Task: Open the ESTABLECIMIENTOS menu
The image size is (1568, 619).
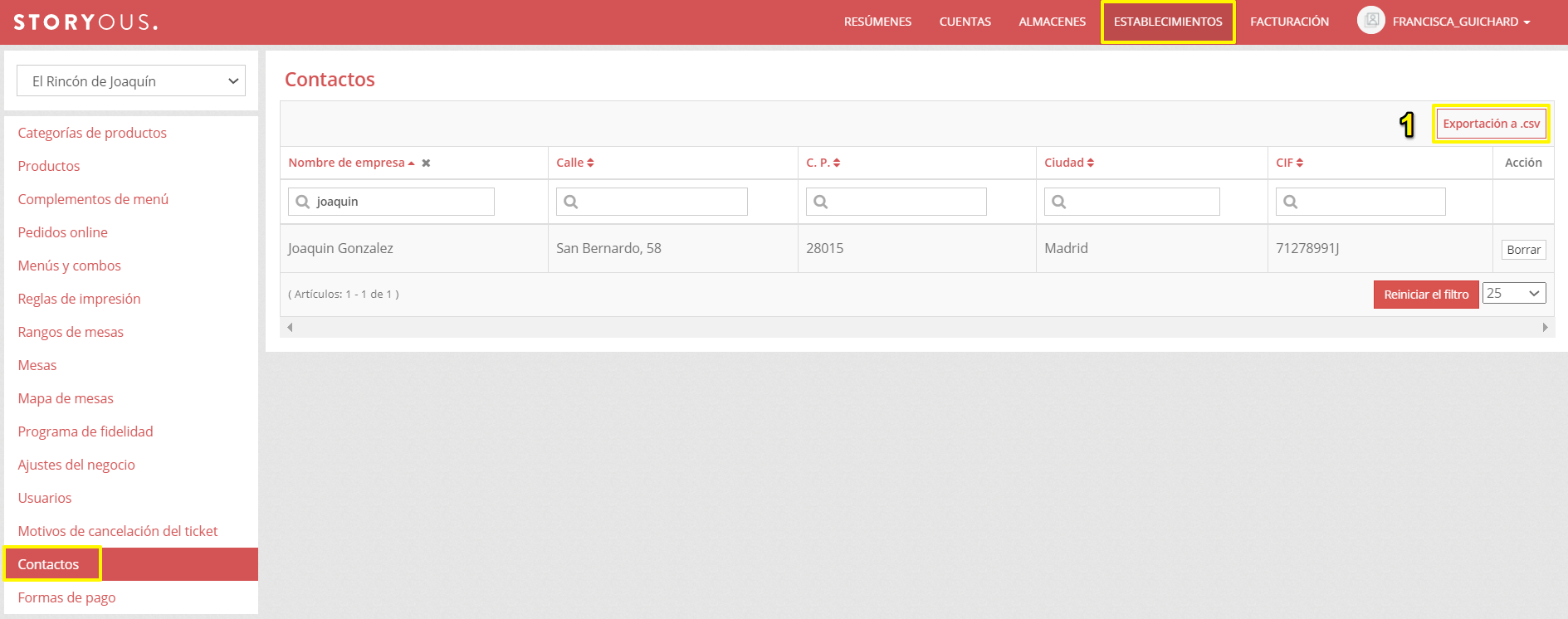Action: pos(1168,22)
